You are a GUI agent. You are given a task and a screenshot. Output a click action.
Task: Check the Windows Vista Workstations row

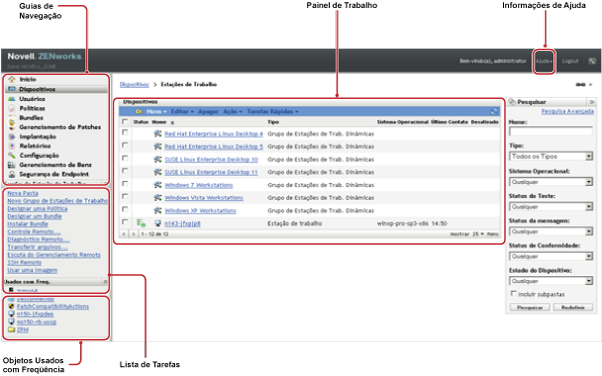pyautogui.click(x=125, y=196)
